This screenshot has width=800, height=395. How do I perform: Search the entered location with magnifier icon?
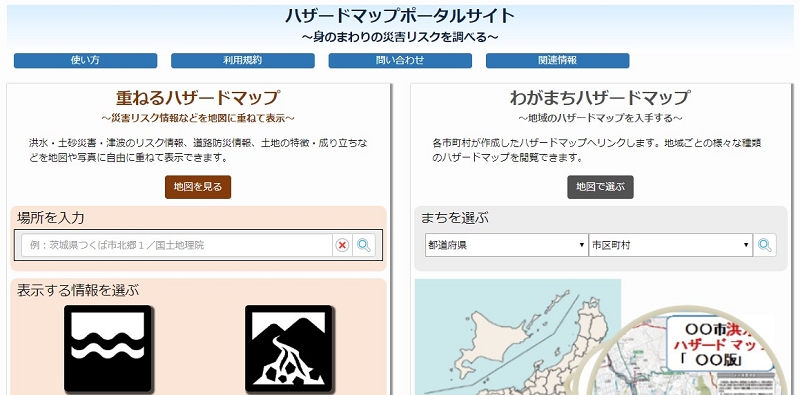[364, 245]
